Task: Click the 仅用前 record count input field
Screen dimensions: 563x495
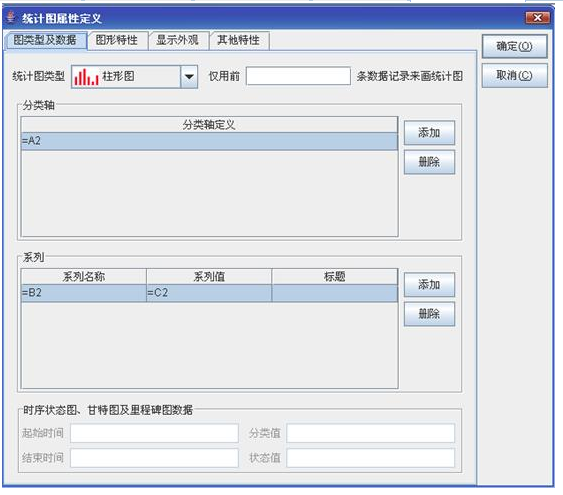Action: (x=298, y=76)
